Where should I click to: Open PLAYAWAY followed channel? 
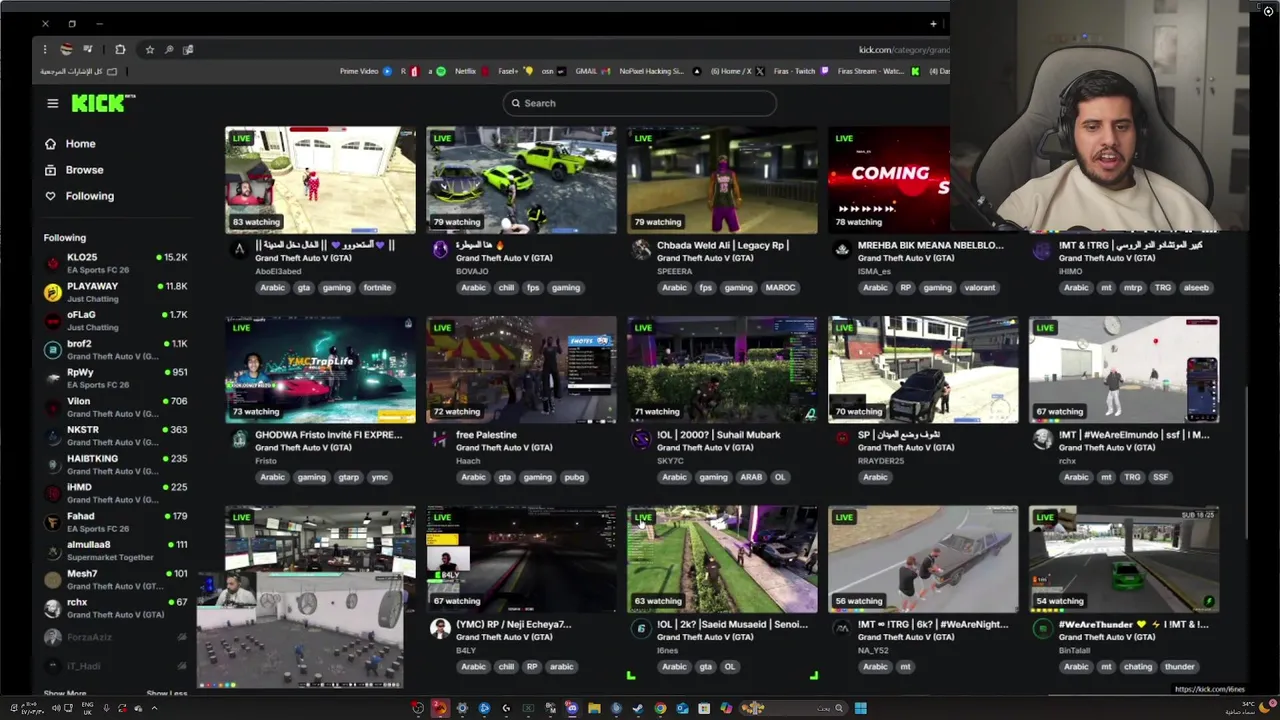click(115, 292)
